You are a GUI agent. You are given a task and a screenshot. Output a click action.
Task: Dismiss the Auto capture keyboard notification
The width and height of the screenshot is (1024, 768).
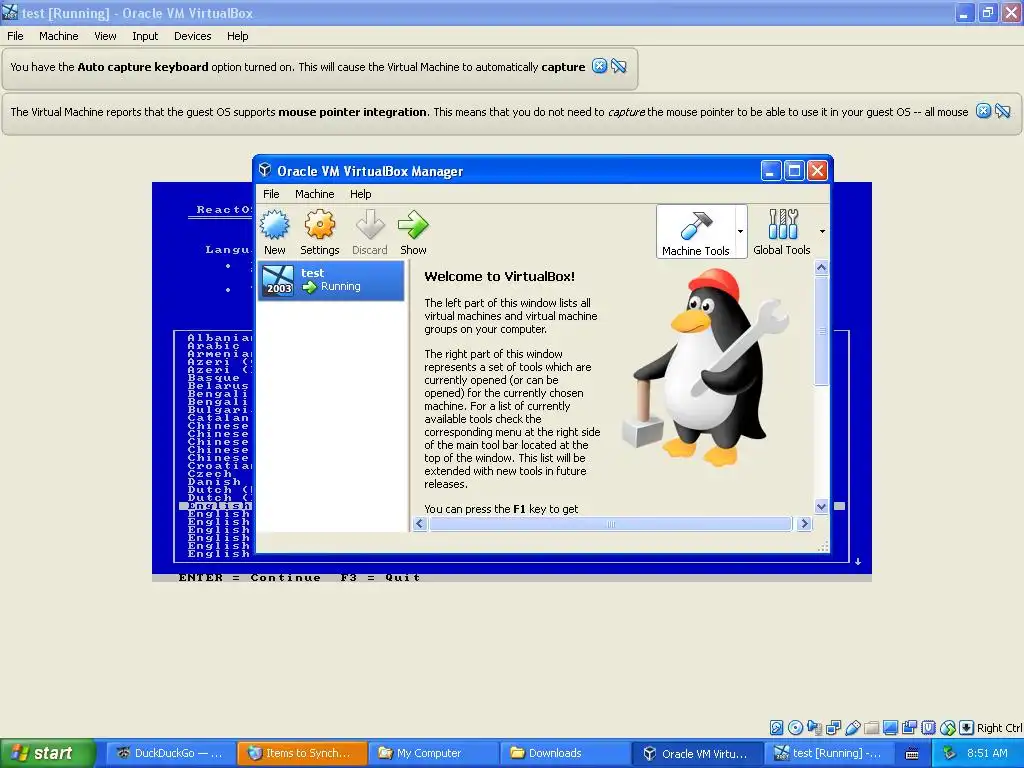(x=599, y=66)
